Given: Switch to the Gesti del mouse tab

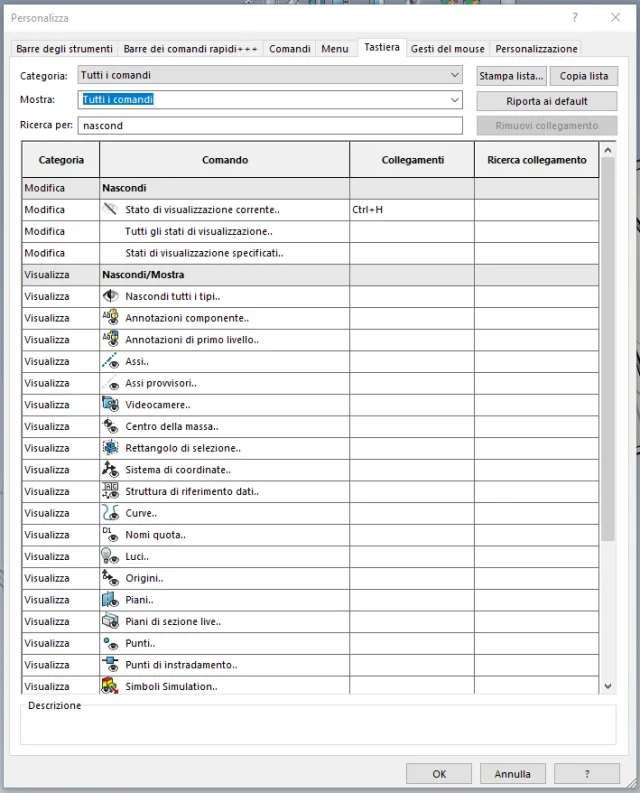Looking at the screenshot, I should coord(448,49).
